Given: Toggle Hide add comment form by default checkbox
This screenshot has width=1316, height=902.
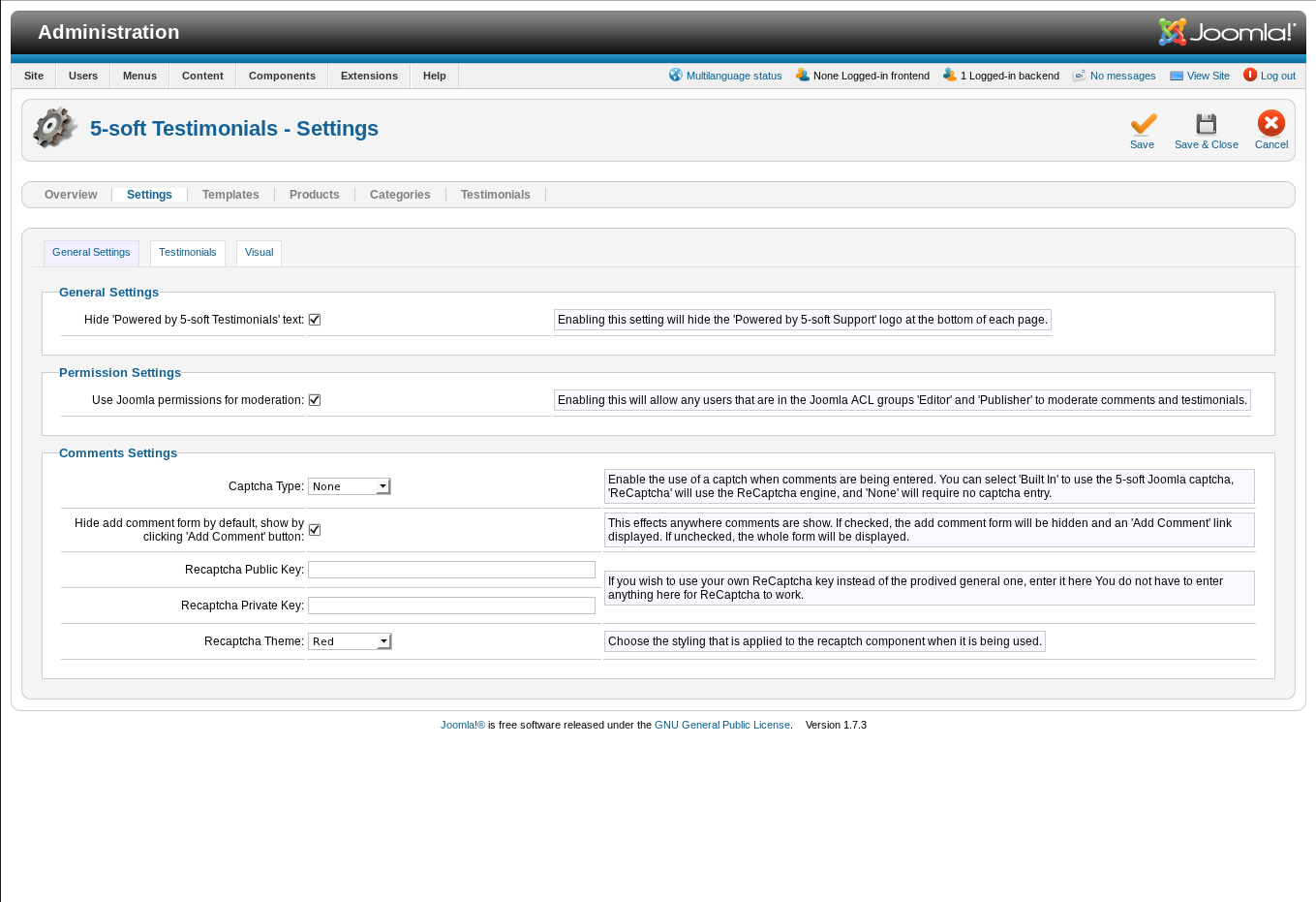Looking at the screenshot, I should [x=315, y=530].
